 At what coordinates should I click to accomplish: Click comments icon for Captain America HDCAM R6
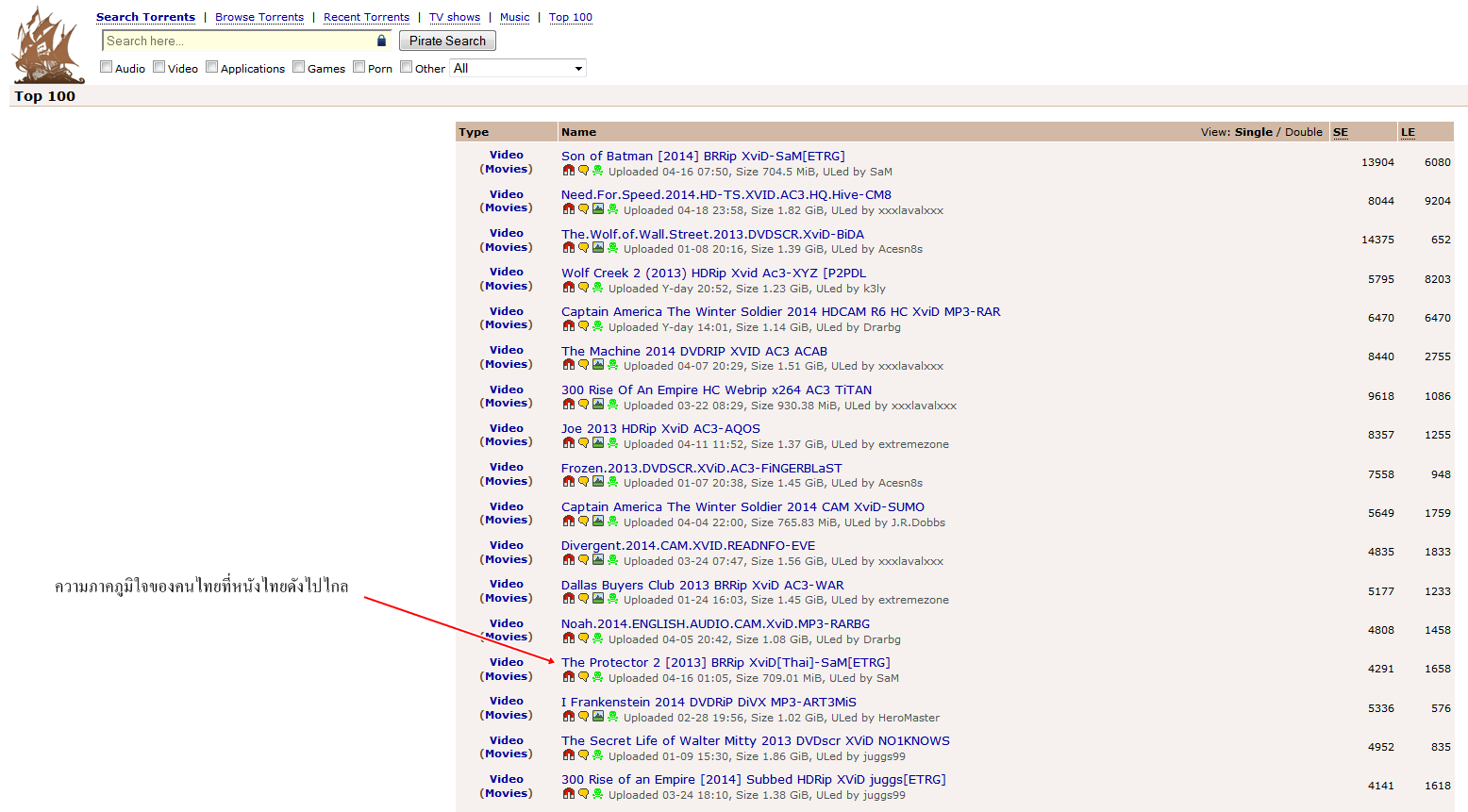tap(583, 326)
